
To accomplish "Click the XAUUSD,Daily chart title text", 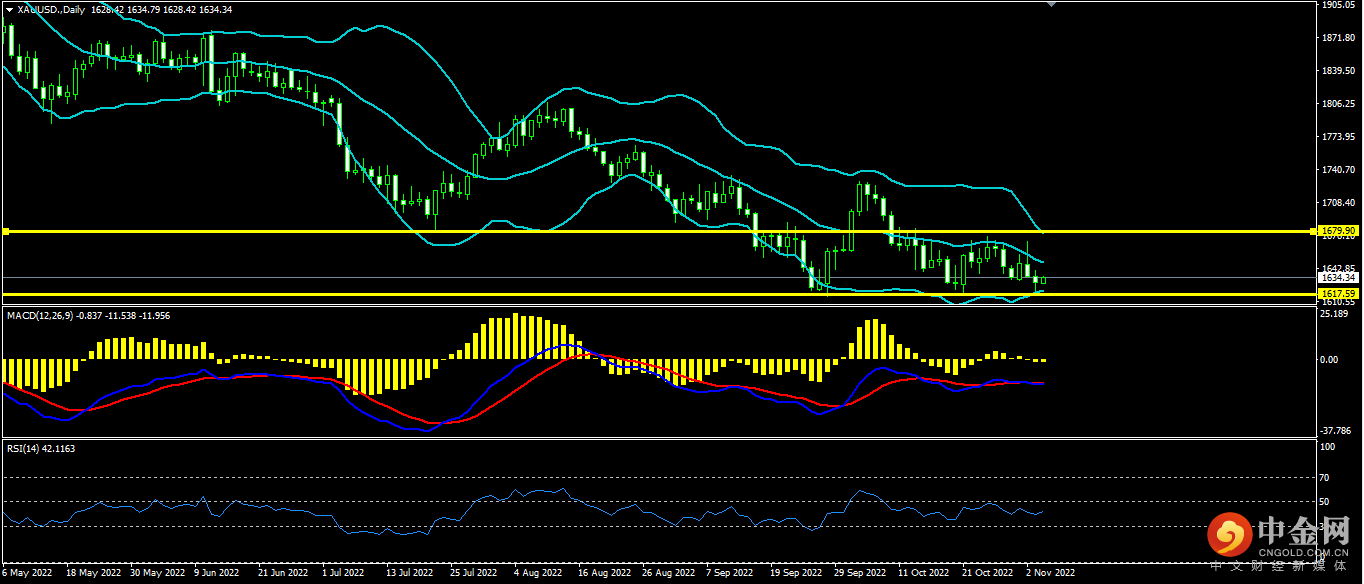I will point(51,9).
